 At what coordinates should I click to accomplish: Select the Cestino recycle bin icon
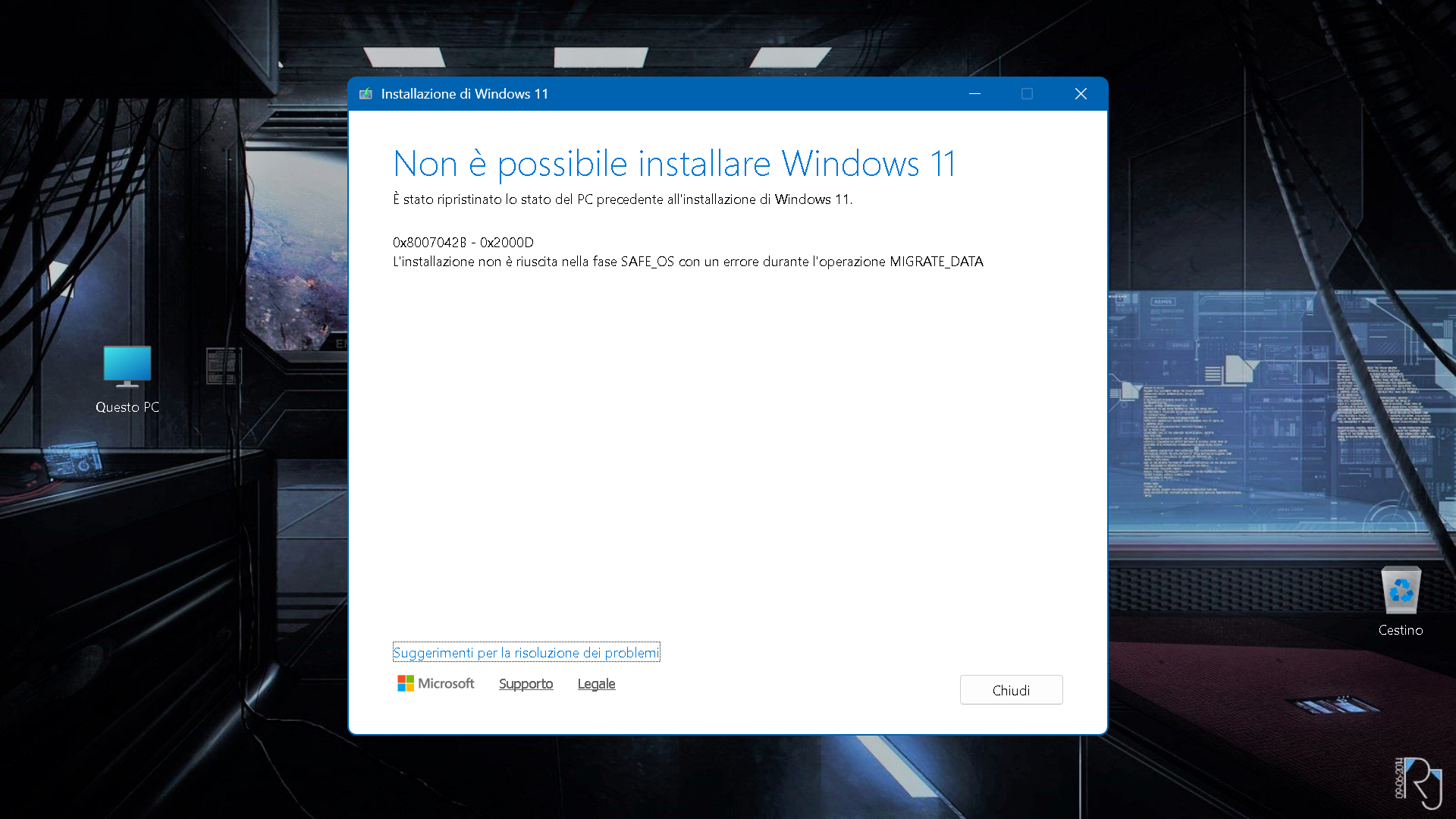click(1401, 601)
